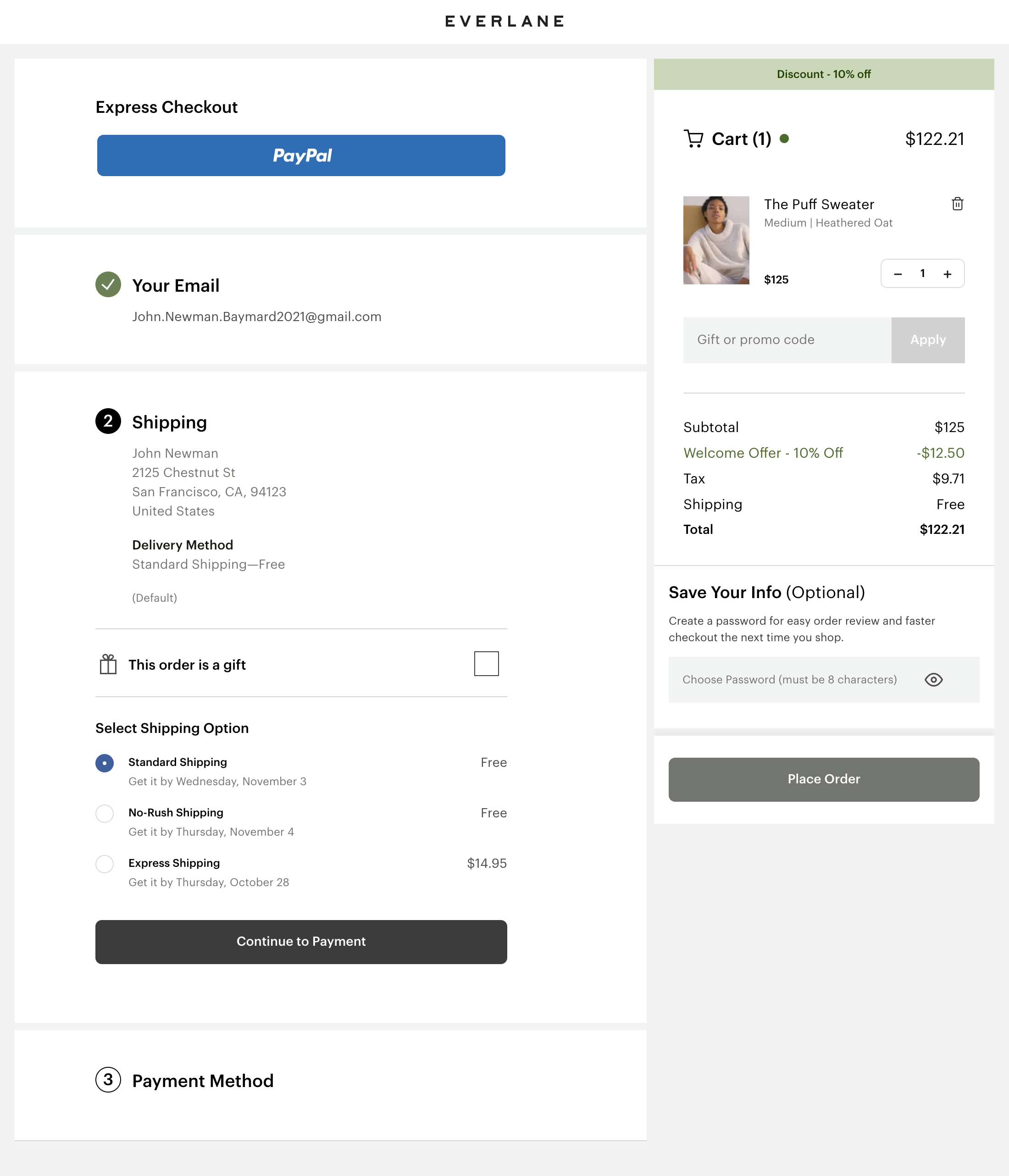Click the gift box icon next to gift option

pyautogui.click(x=107, y=664)
